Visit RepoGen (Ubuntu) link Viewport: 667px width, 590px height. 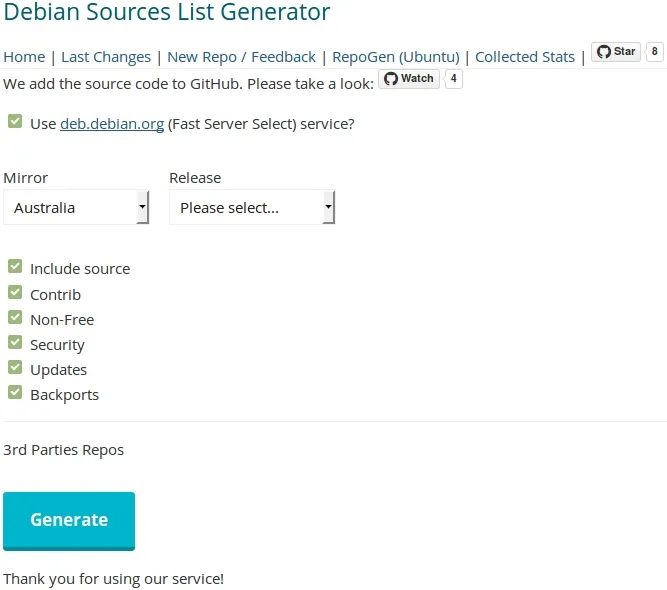point(395,57)
